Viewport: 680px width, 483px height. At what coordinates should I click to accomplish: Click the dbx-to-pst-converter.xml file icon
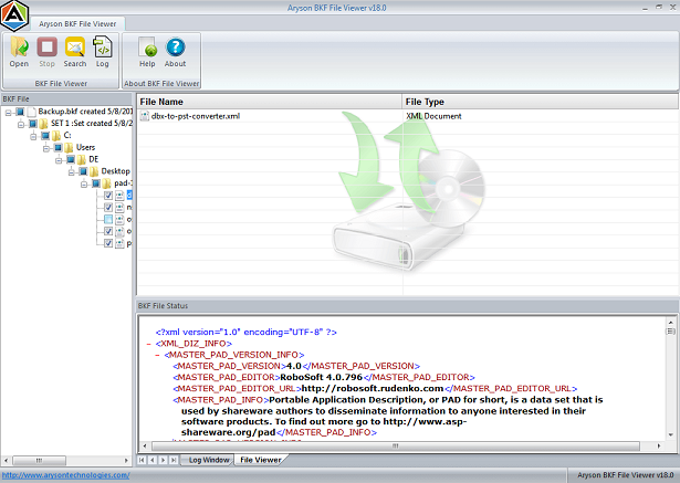point(144,116)
